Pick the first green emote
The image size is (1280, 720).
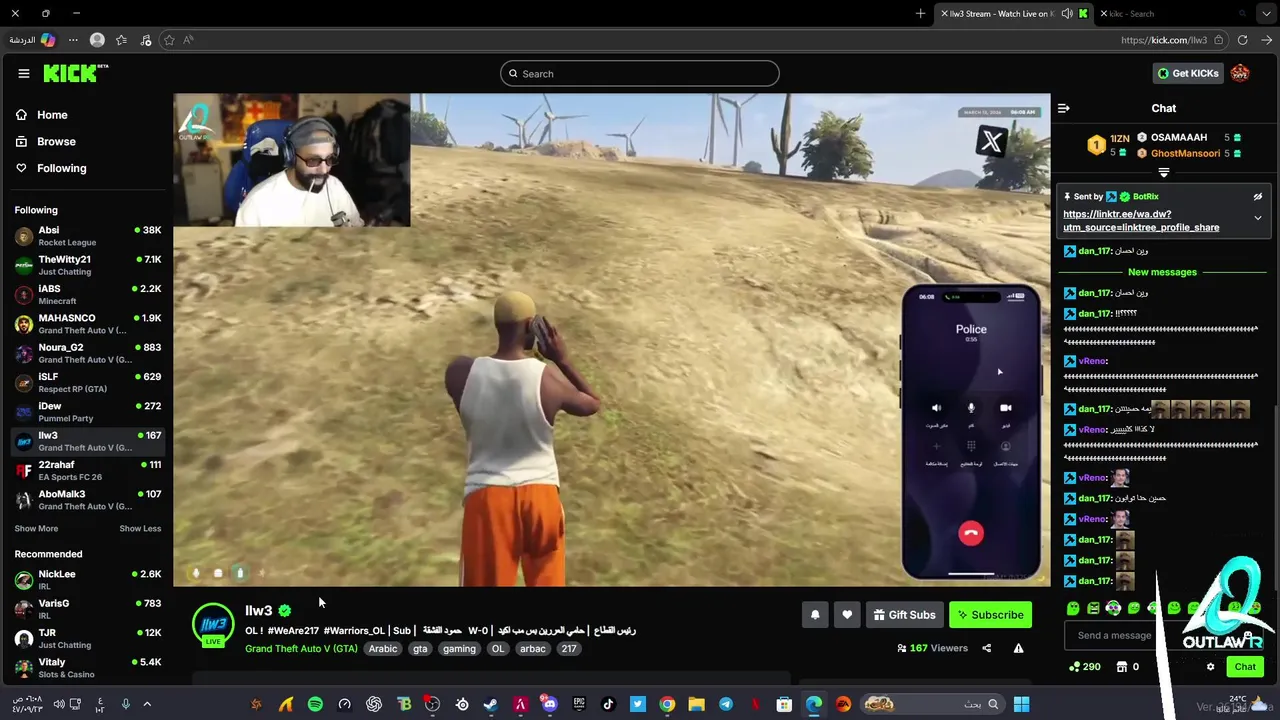(1073, 608)
